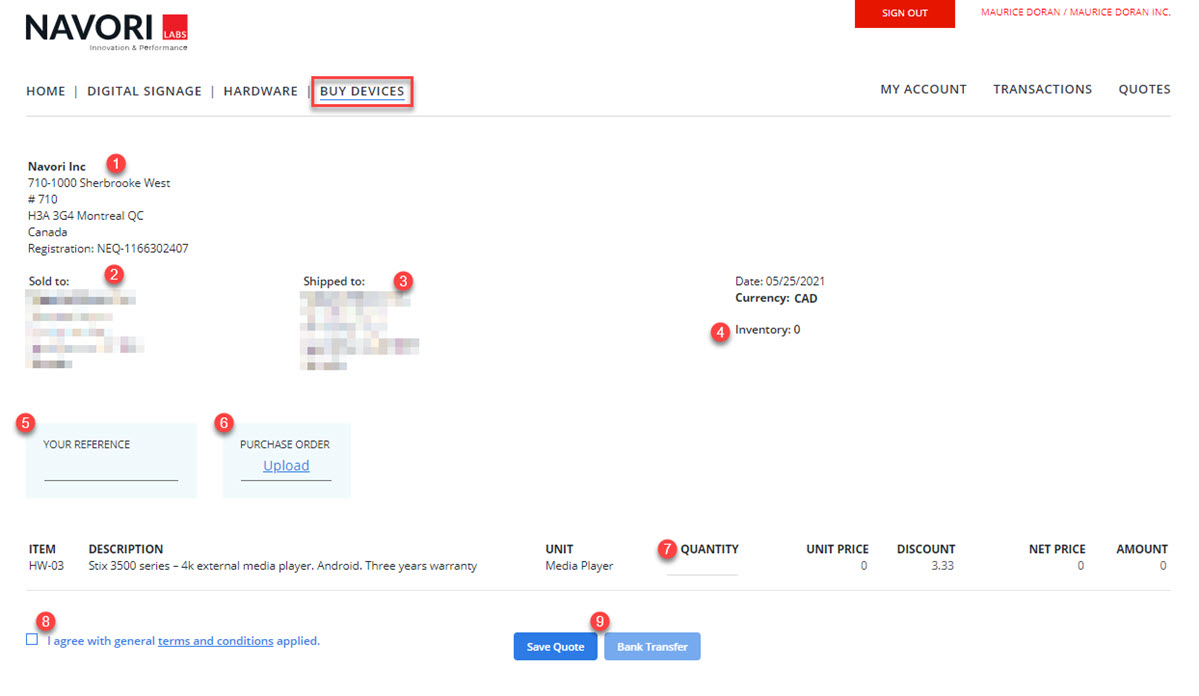The height and width of the screenshot is (696, 1199).
Task: Click the AMOUNT column header
Action: pos(1142,549)
